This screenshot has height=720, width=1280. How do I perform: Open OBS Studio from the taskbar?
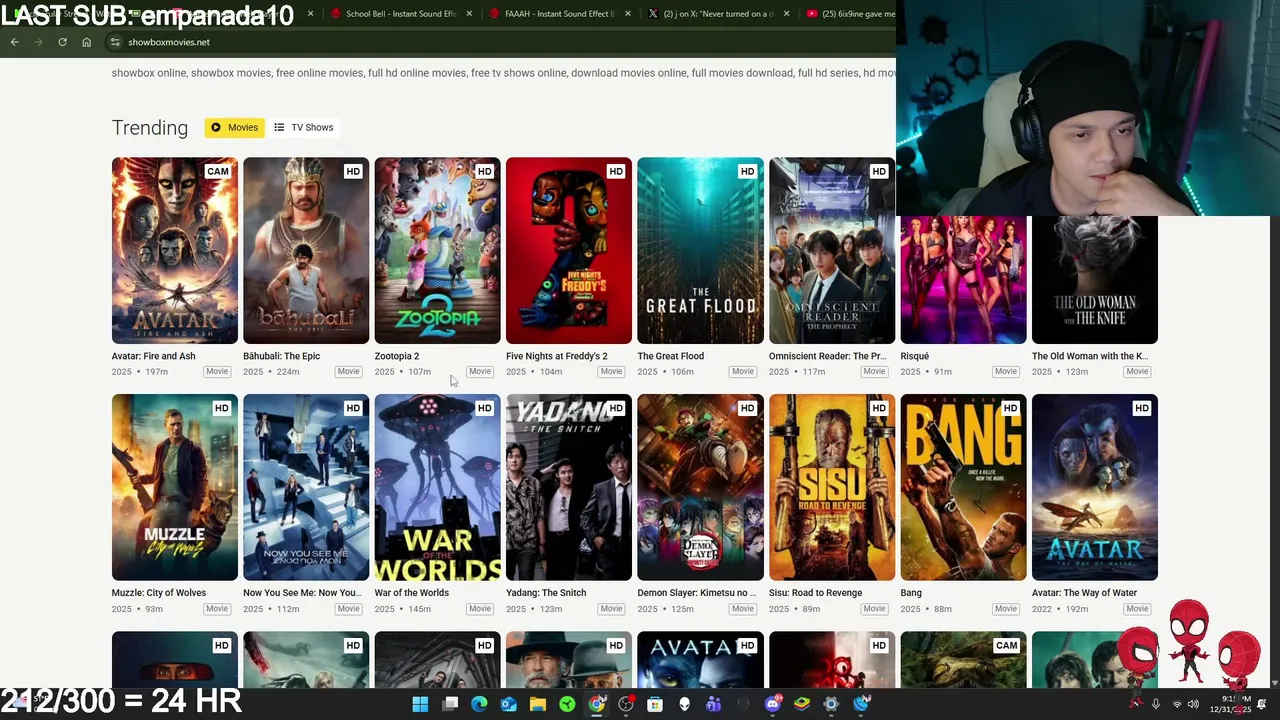tap(626, 704)
